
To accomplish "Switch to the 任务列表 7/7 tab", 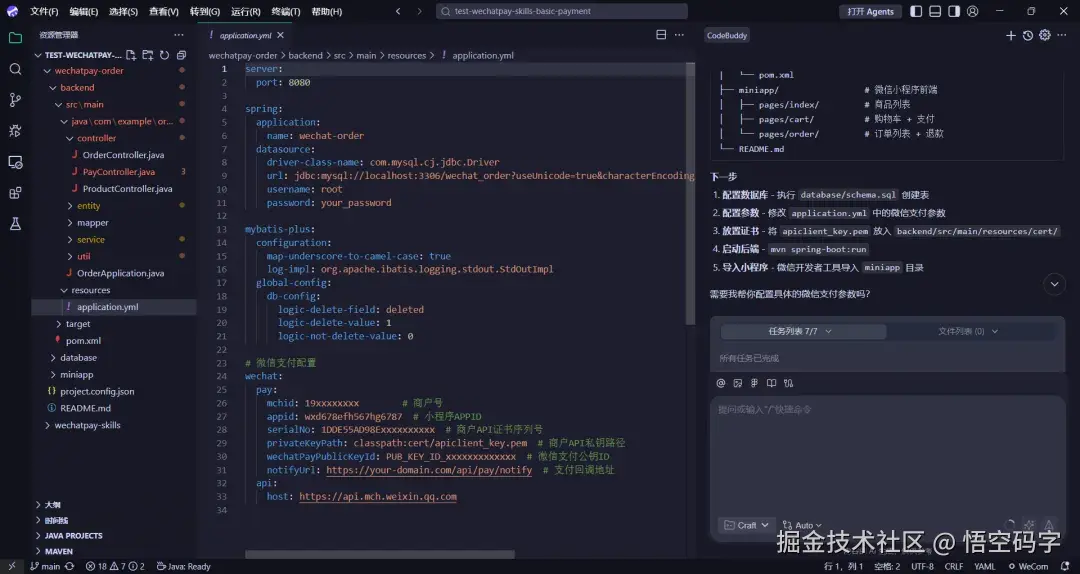I will pos(803,331).
